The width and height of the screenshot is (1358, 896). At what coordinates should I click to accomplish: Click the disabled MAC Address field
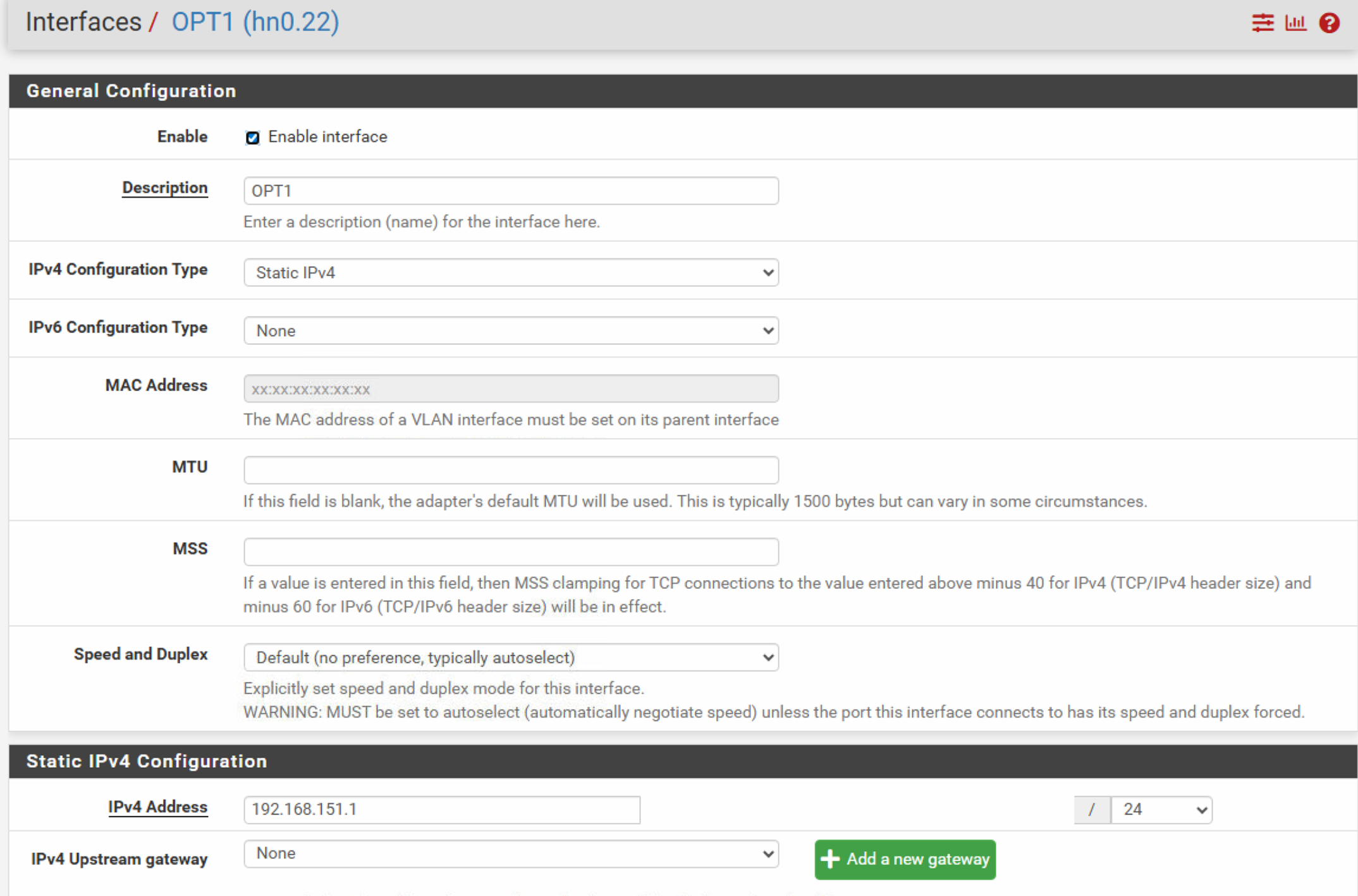point(511,389)
